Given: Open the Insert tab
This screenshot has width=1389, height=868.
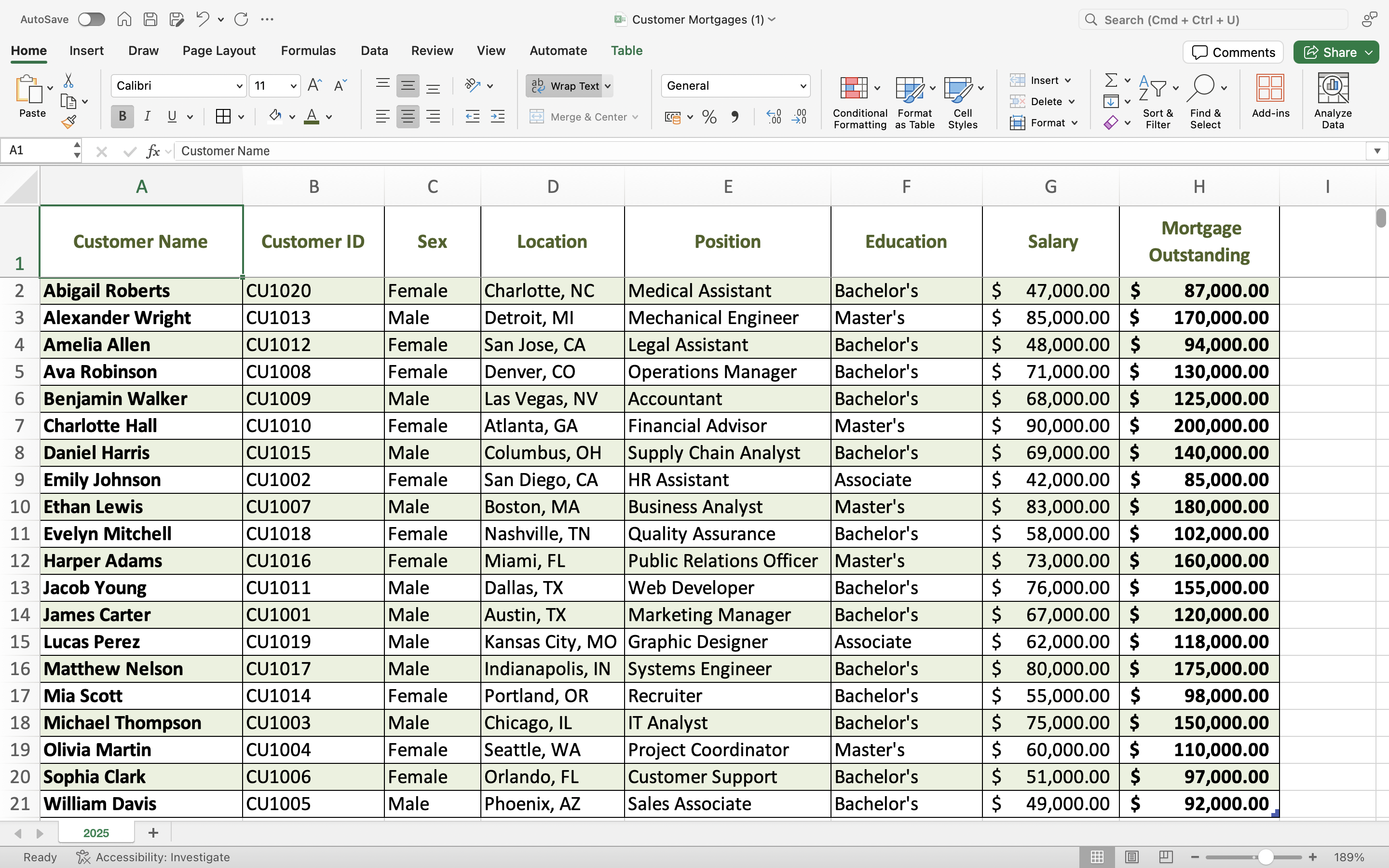Looking at the screenshot, I should 87,51.
